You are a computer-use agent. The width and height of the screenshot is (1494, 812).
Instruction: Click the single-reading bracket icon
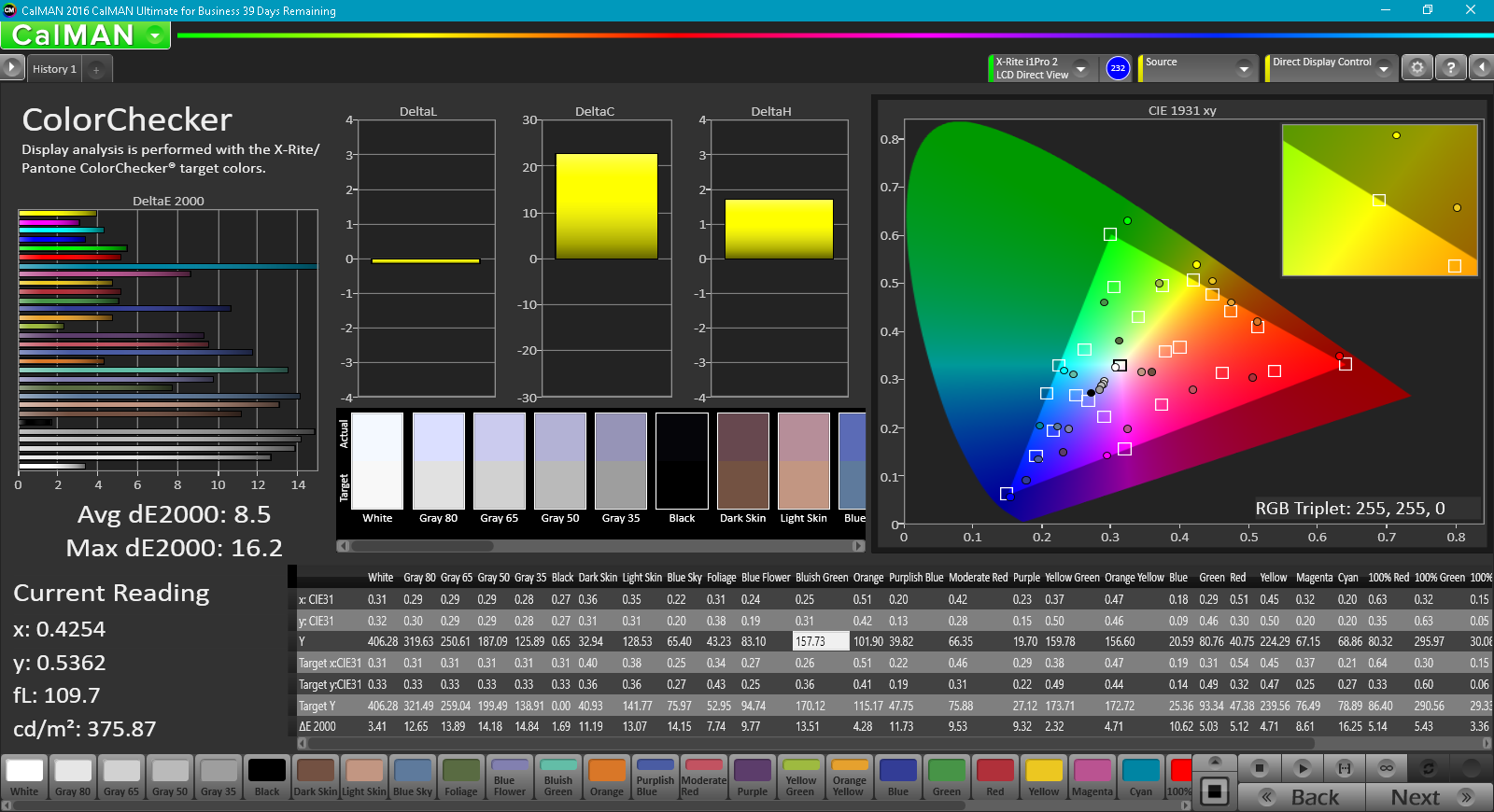pyautogui.click(x=1345, y=768)
